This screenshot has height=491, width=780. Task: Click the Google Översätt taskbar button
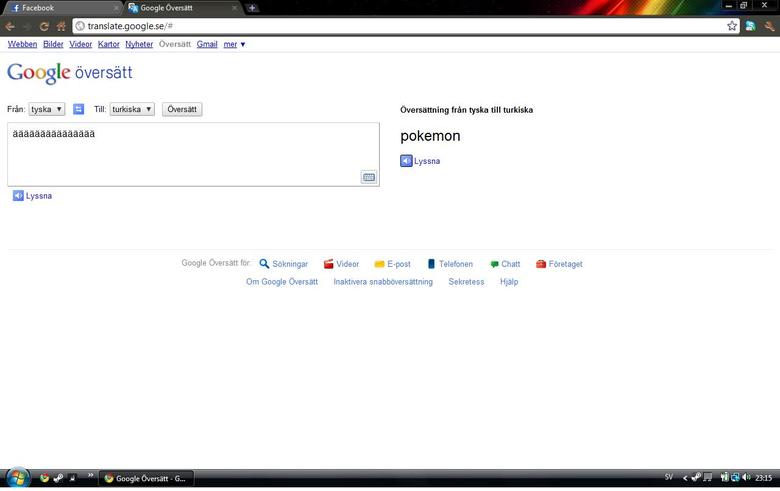(146, 479)
